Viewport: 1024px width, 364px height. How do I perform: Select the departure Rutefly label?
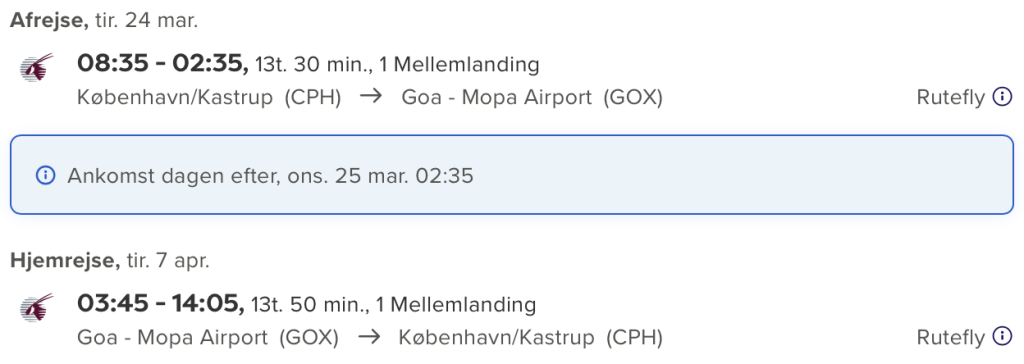click(x=951, y=97)
